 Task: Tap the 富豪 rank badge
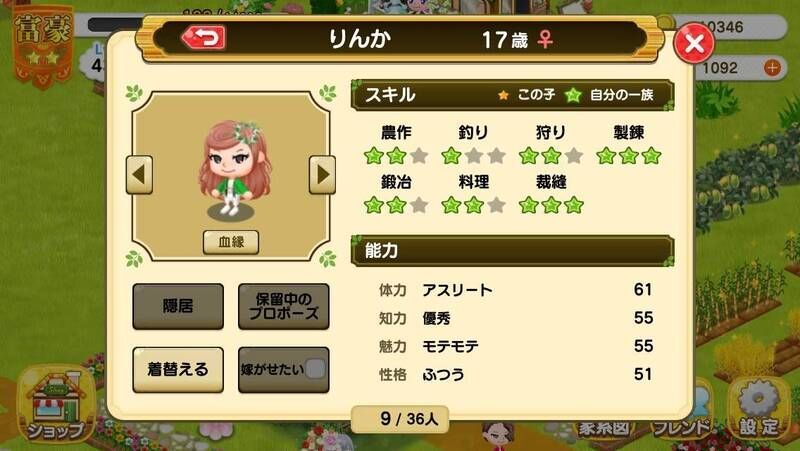pos(43,46)
